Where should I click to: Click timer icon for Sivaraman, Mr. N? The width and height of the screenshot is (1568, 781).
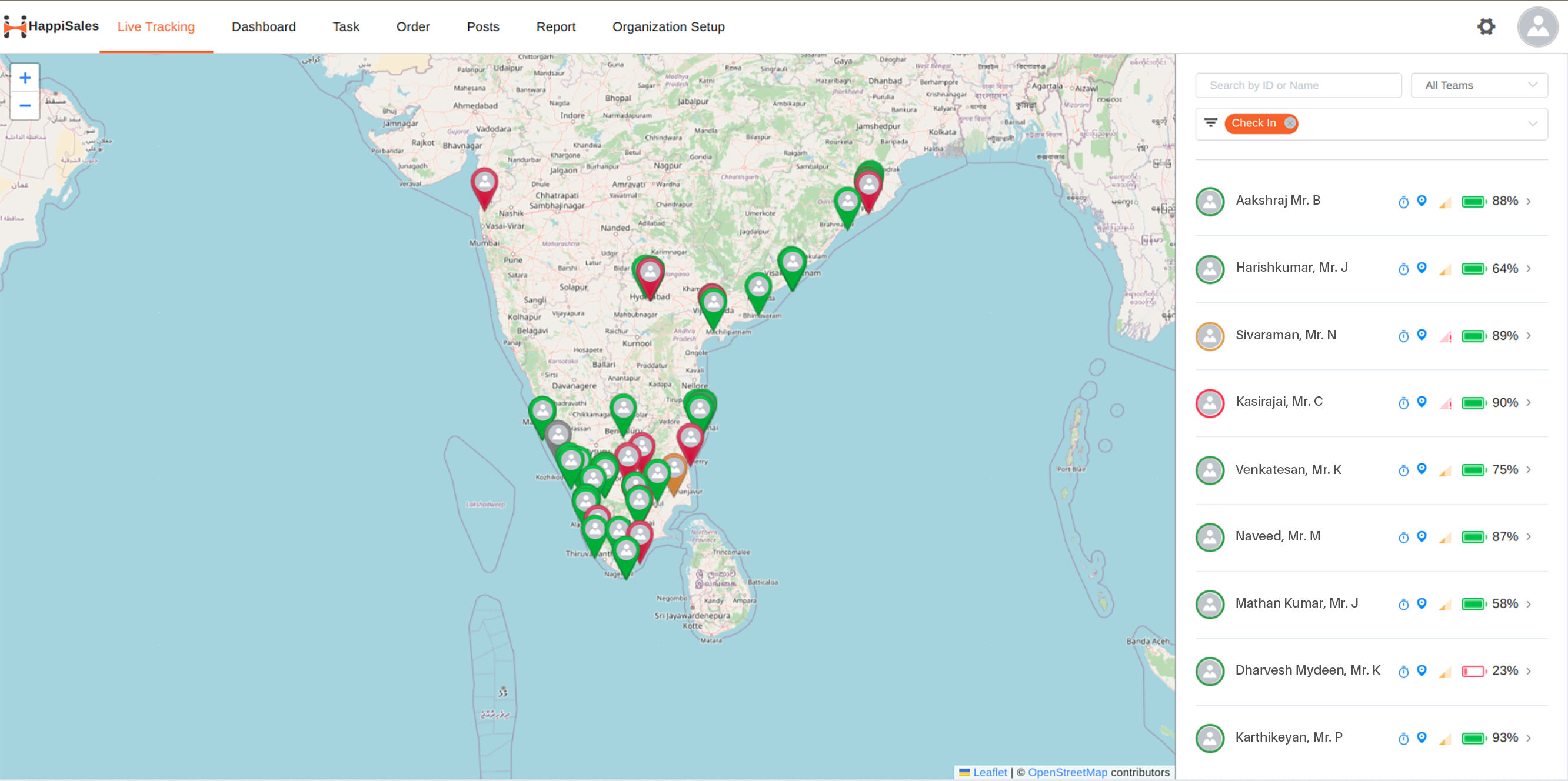[1404, 336]
